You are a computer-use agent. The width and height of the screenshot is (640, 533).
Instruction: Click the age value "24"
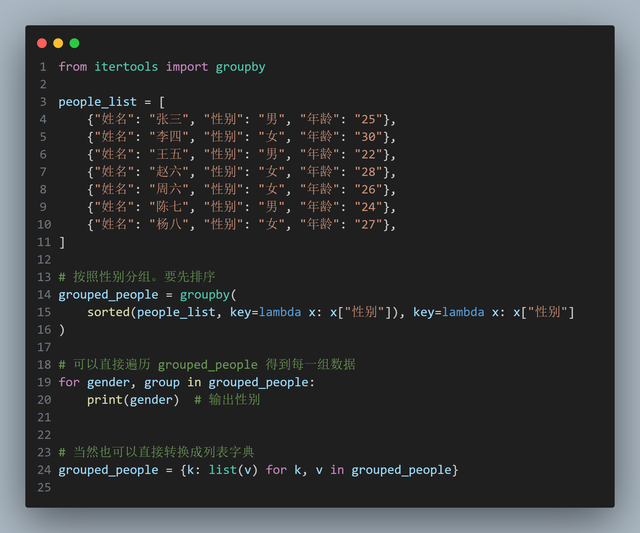[x=368, y=207]
